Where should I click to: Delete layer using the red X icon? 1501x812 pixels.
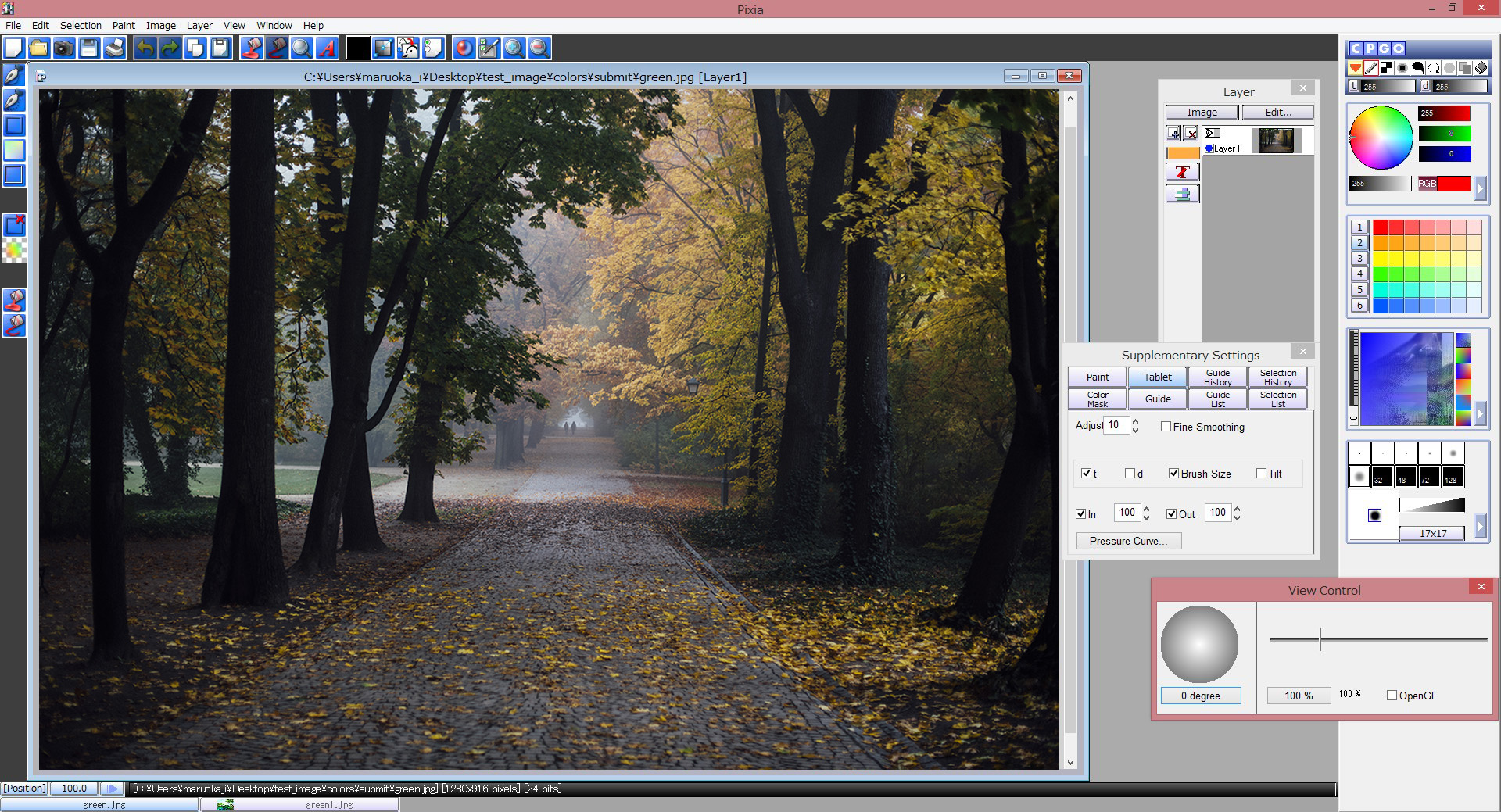(1191, 134)
